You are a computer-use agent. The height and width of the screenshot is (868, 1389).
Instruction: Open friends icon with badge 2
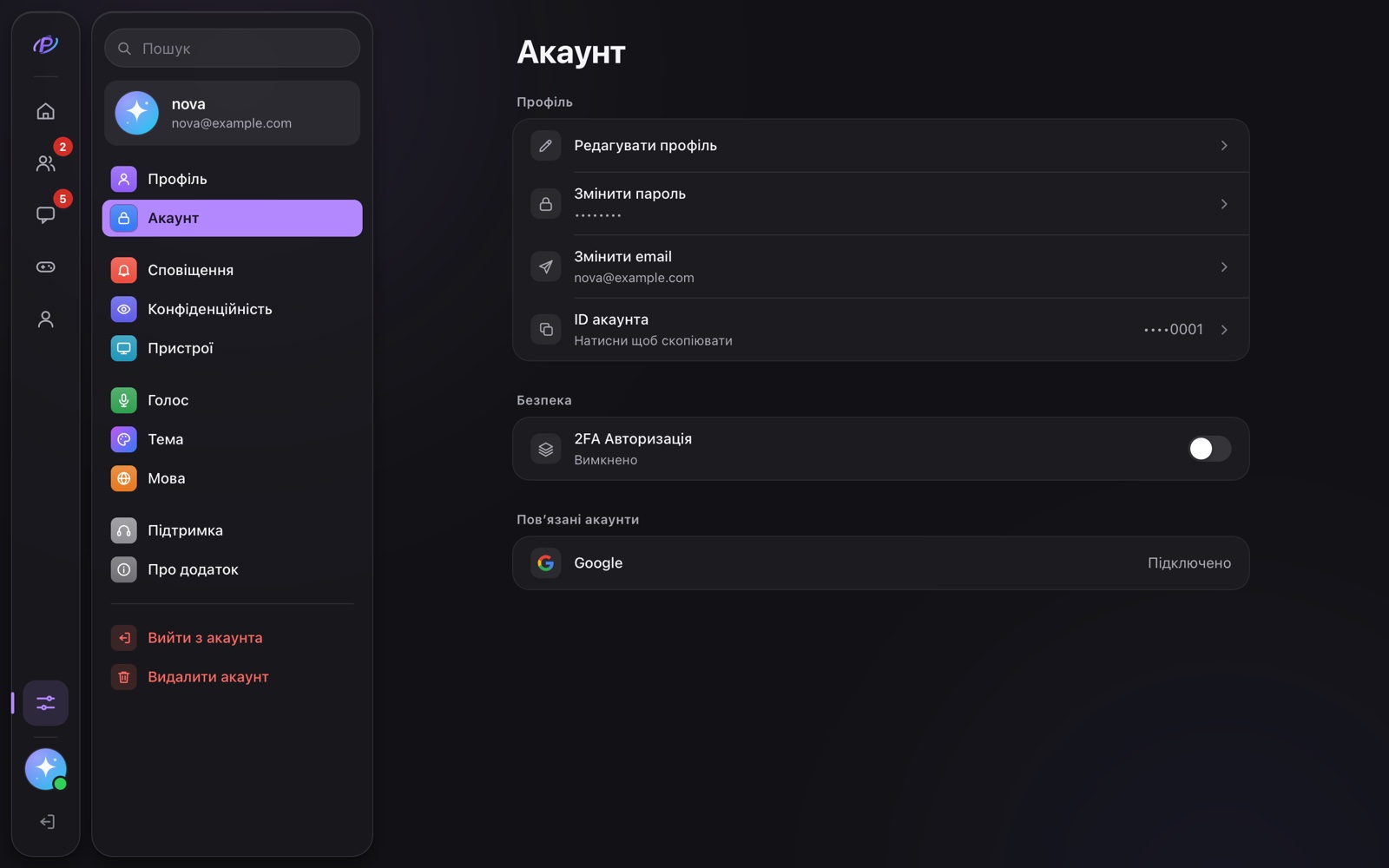[46, 163]
